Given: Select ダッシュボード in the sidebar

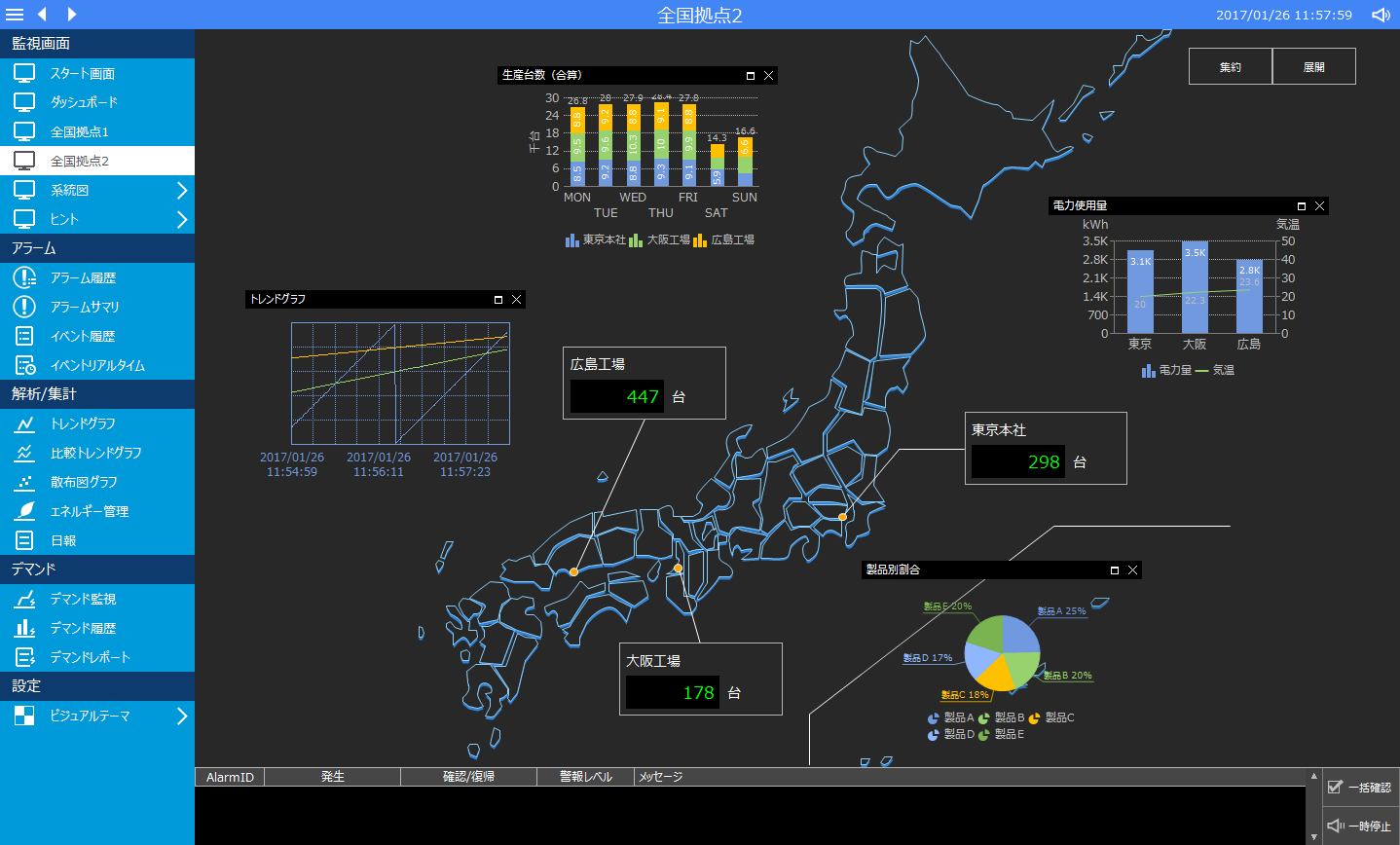Looking at the screenshot, I should pos(84,102).
